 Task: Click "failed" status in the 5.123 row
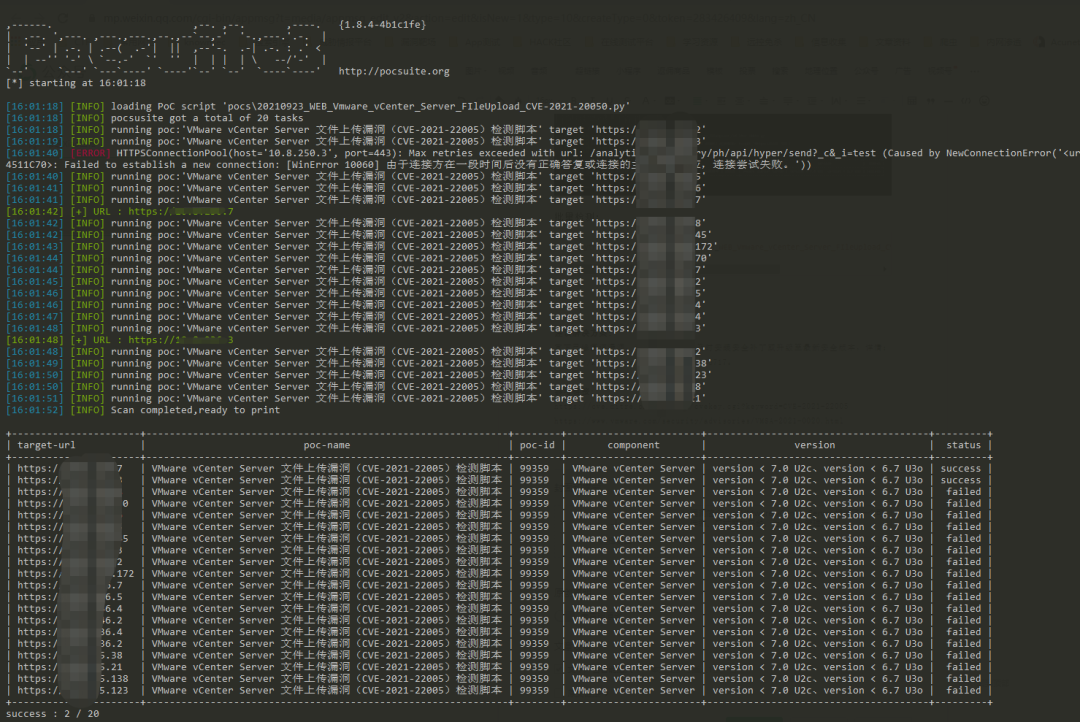(x=963, y=691)
